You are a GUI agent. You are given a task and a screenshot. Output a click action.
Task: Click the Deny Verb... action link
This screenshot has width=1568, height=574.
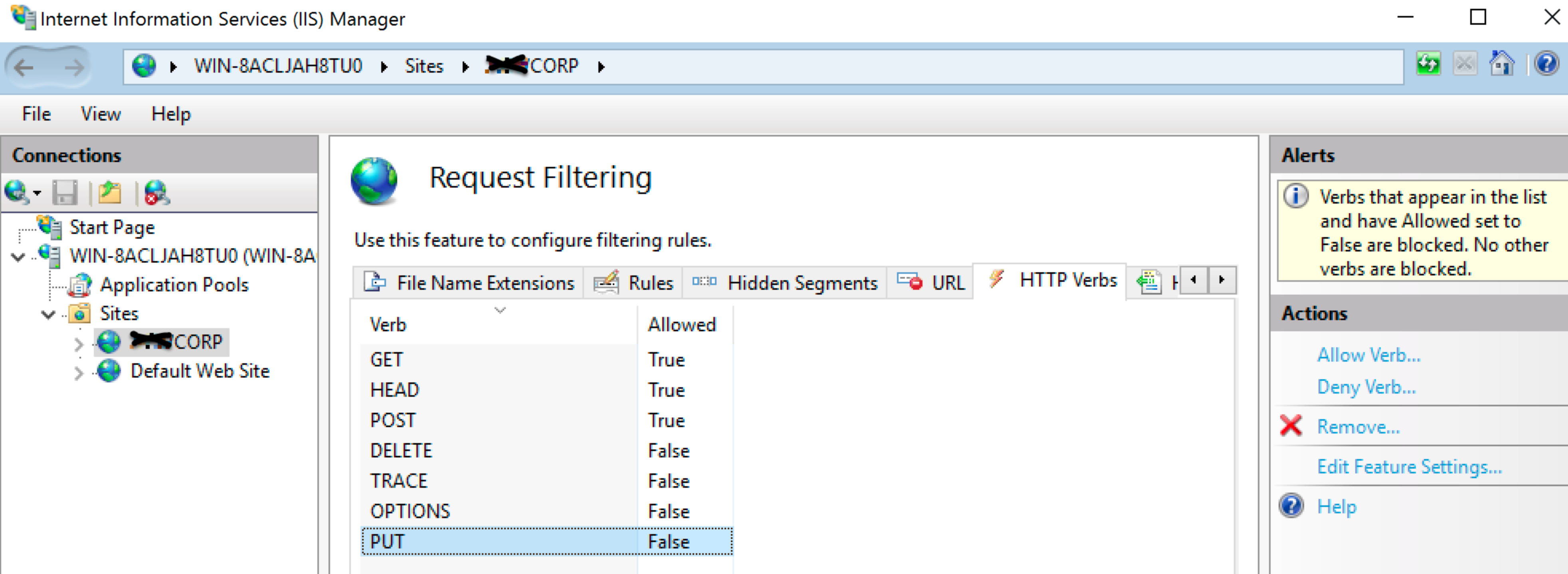[x=1366, y=387]
